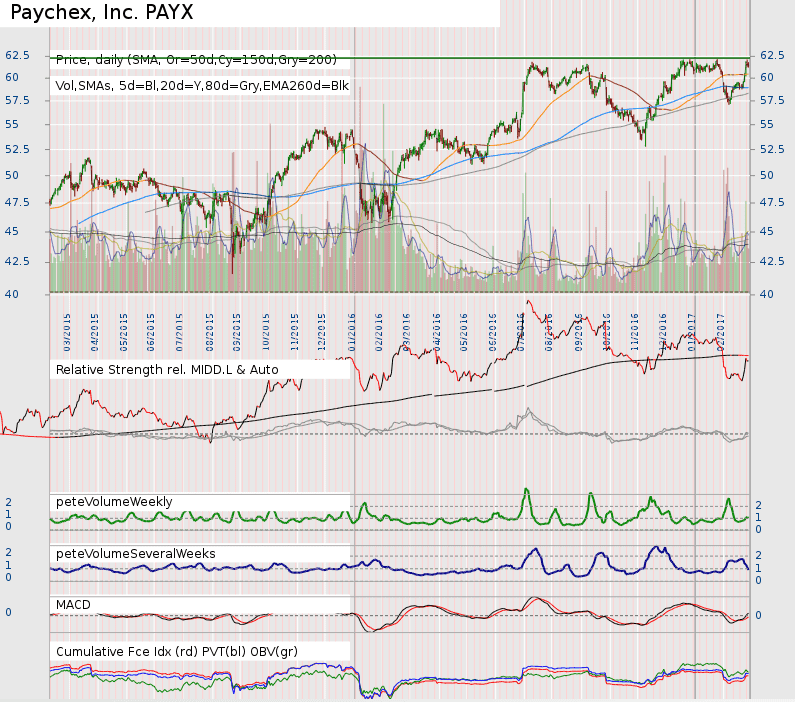Select the "Vol,SMAs, 5d=Bl,20d=Y..." legend label
This screenshot has height=702, width=795.
(202, 86)
